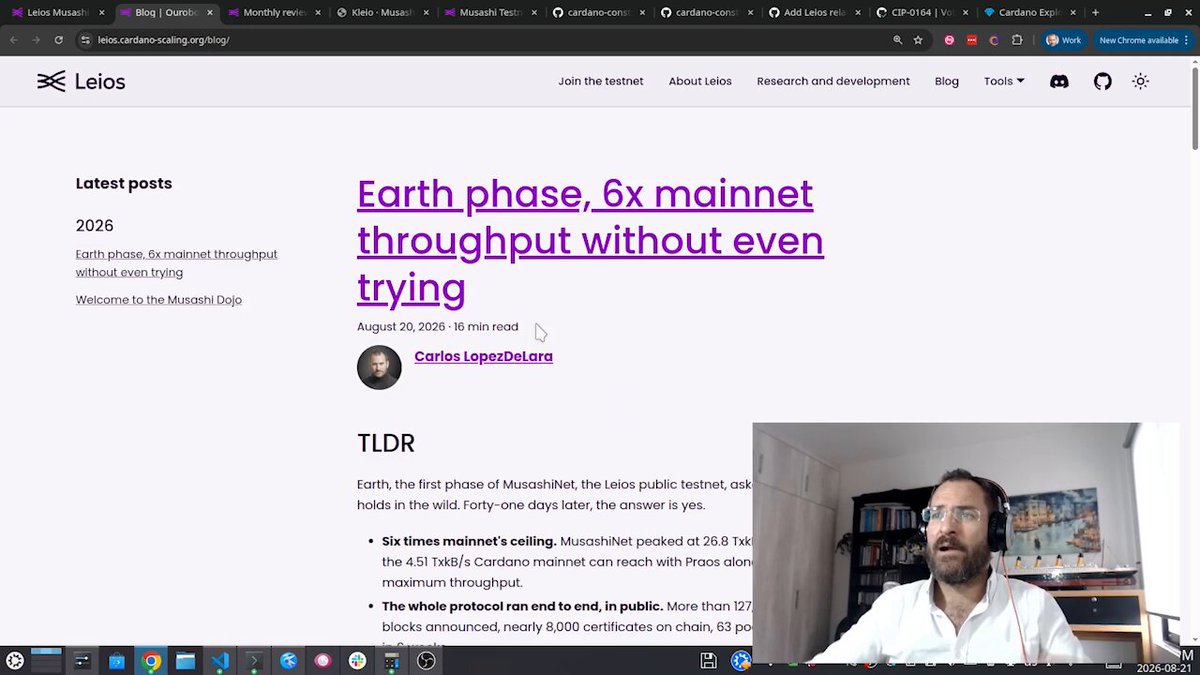The height and width of the screenshot is (675, 1200).
Task: Open the Chrome extensions puzzle icon
Action: pyautogui.click(x=1017, y=40)
